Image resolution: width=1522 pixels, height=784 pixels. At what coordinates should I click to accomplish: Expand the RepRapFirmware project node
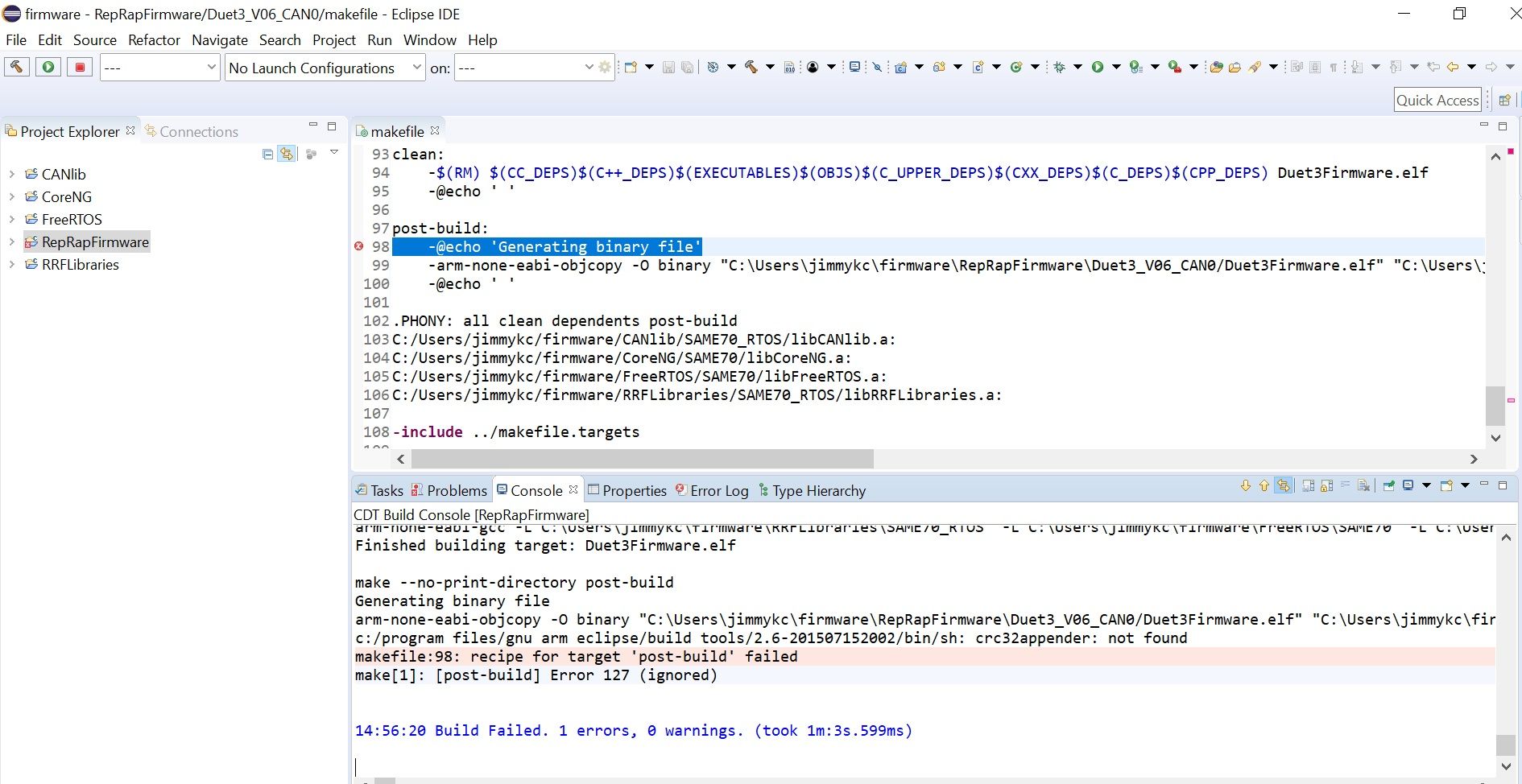(11, 241)
